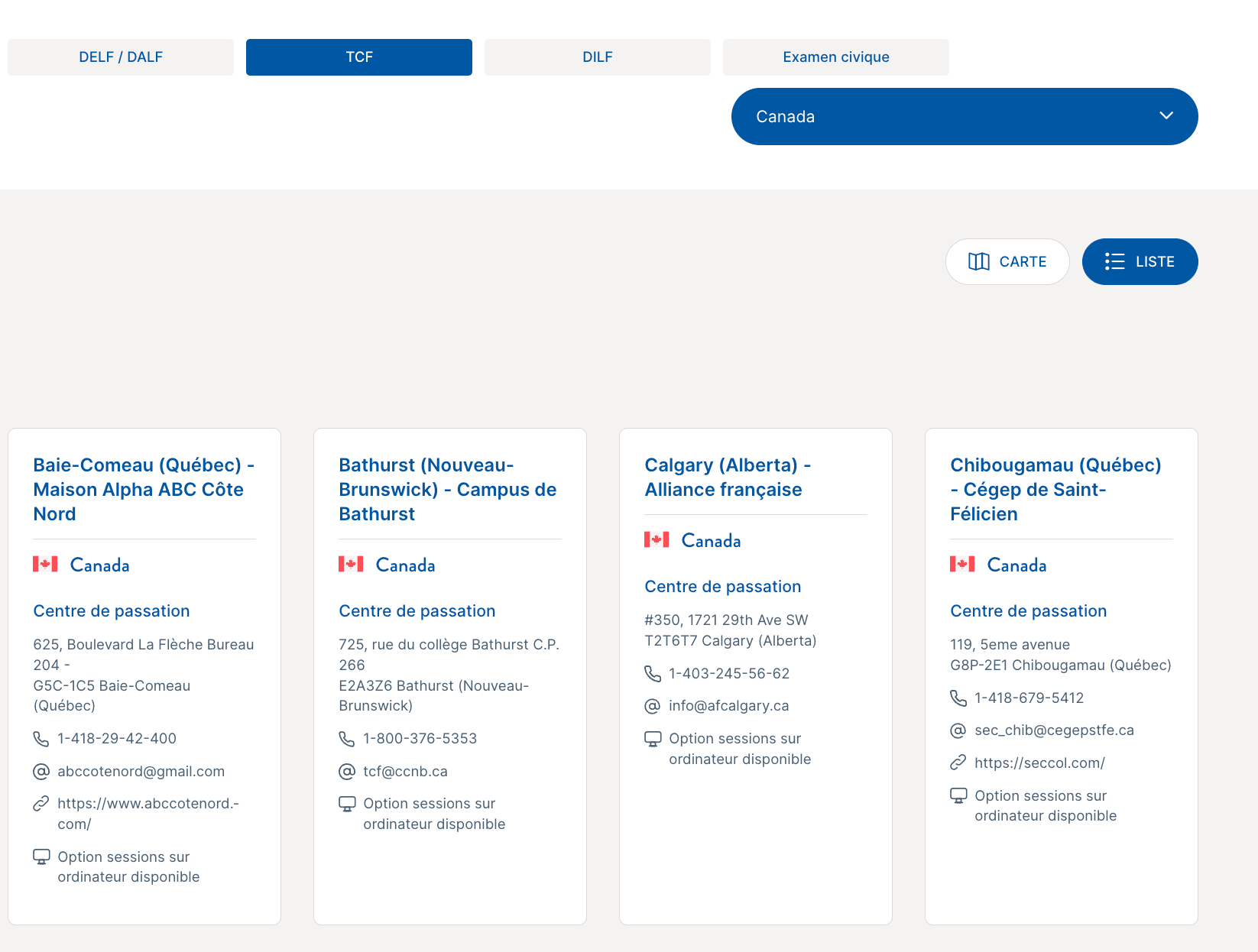Click computer icon in Bathurst card
Viewport: 1258px width, 952px height.
pos(347,804)
